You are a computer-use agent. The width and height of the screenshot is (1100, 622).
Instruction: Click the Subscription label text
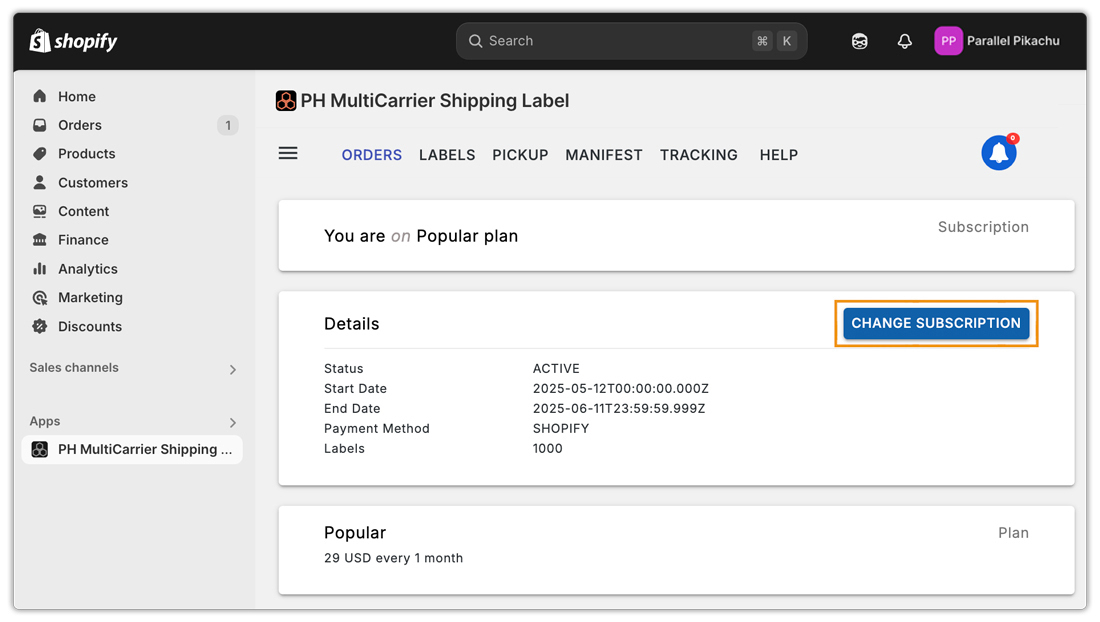click(983, 227)
